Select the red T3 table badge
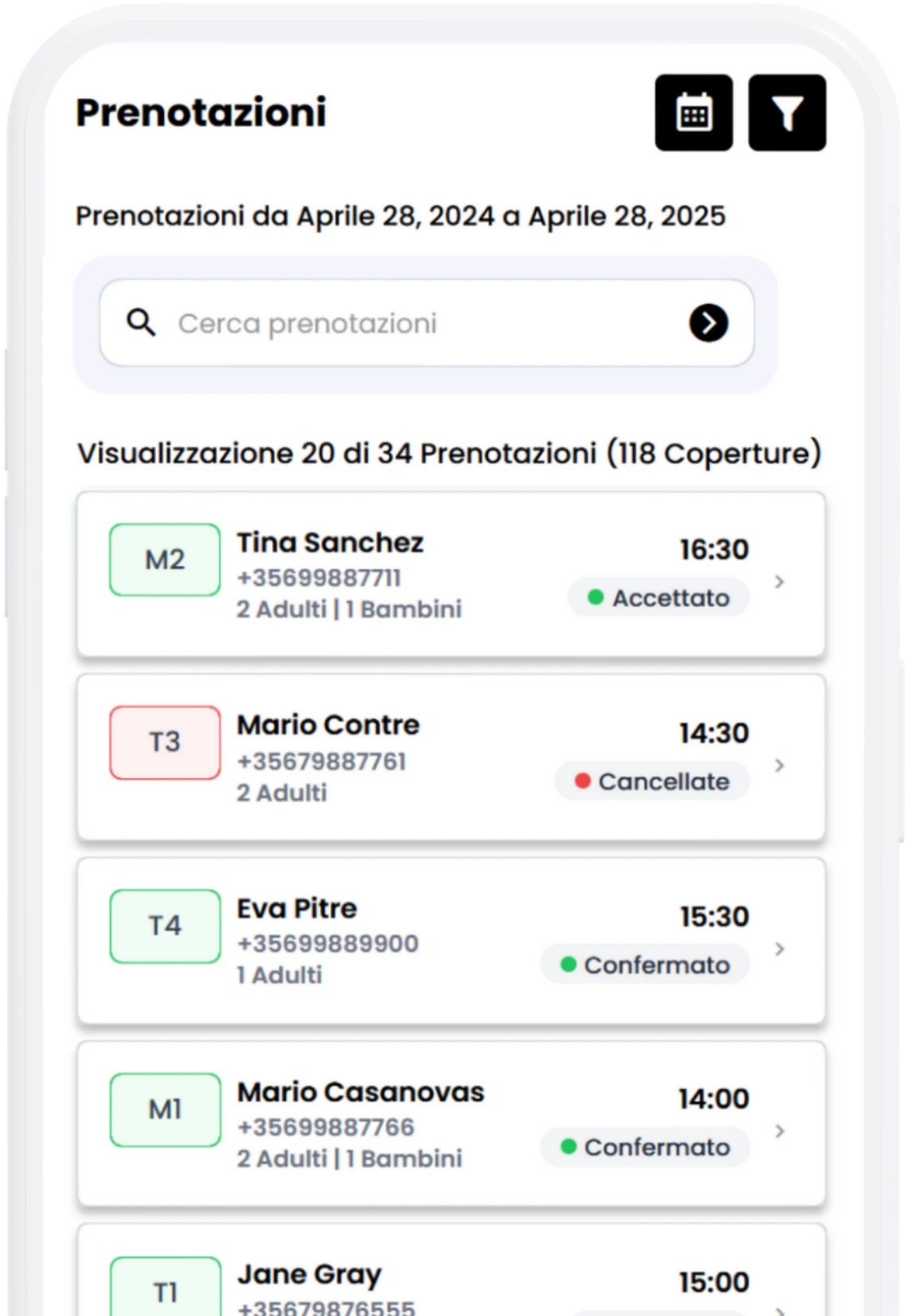Screen dimensions: 913x1316 coord(165,742)
